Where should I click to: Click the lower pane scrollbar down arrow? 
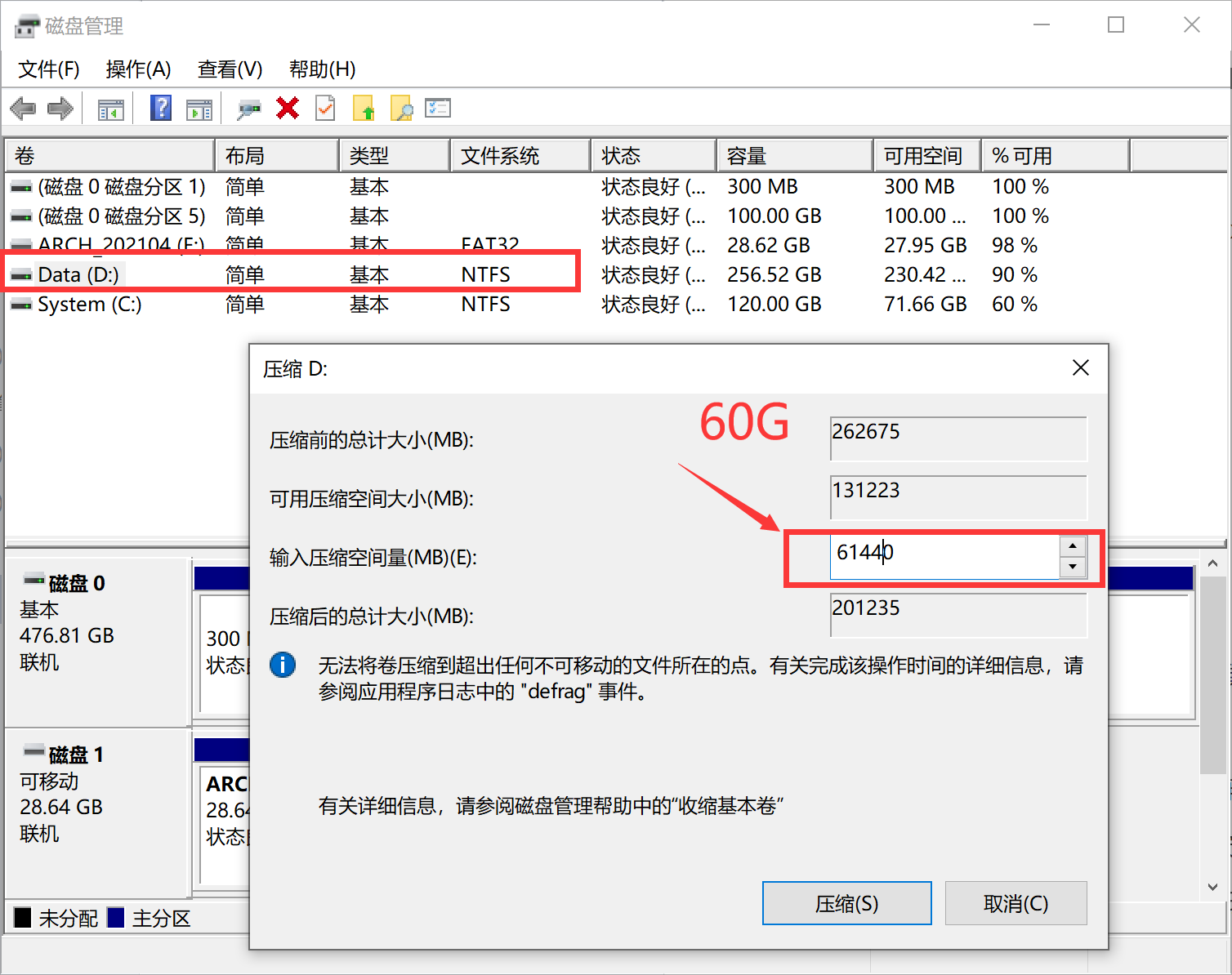pyautogui.click(x=1212, y=887)
